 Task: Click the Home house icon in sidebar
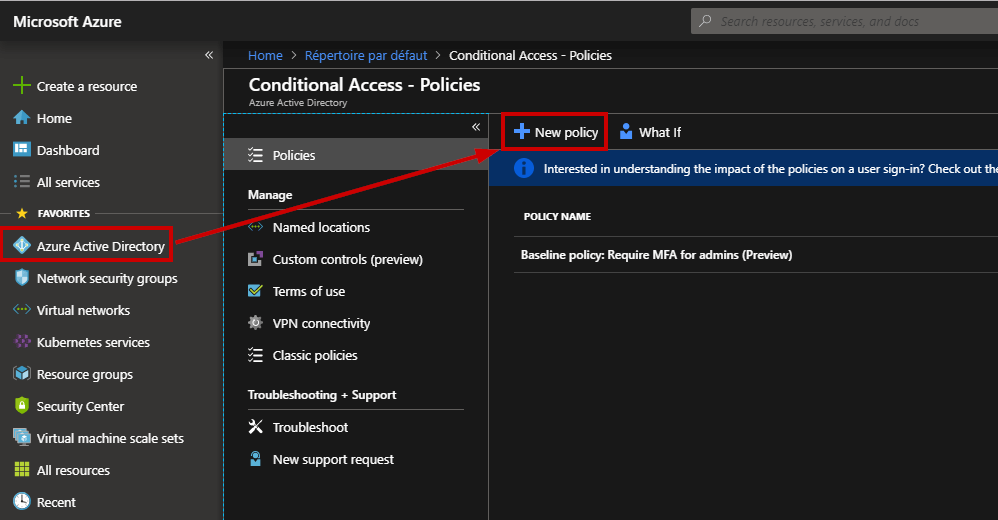(x=22, y=118)
